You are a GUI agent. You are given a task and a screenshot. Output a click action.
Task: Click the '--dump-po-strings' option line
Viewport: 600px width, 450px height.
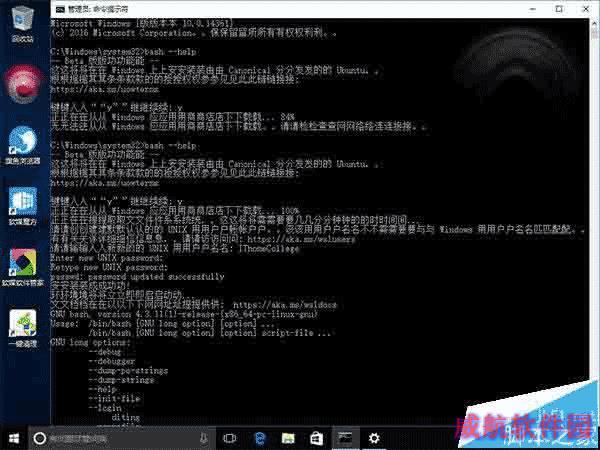128,371
